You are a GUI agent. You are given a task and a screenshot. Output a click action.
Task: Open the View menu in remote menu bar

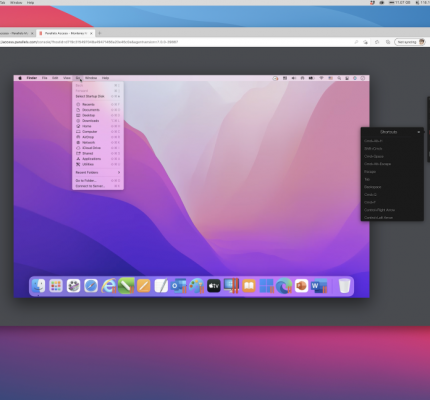point(67,78)
